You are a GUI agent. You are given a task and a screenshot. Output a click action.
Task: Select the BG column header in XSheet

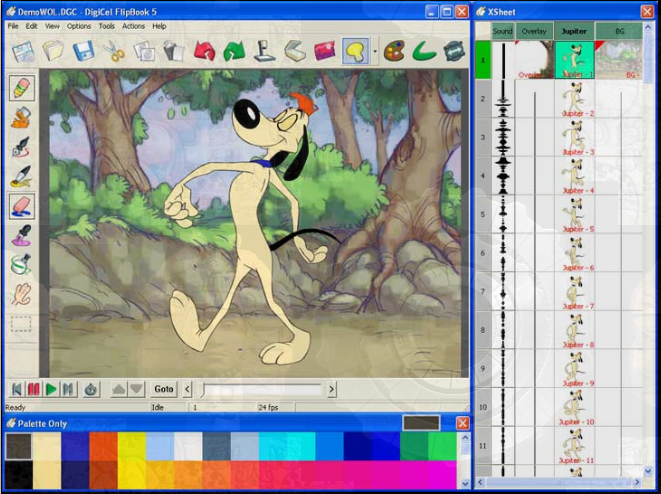tap(619, 31)
